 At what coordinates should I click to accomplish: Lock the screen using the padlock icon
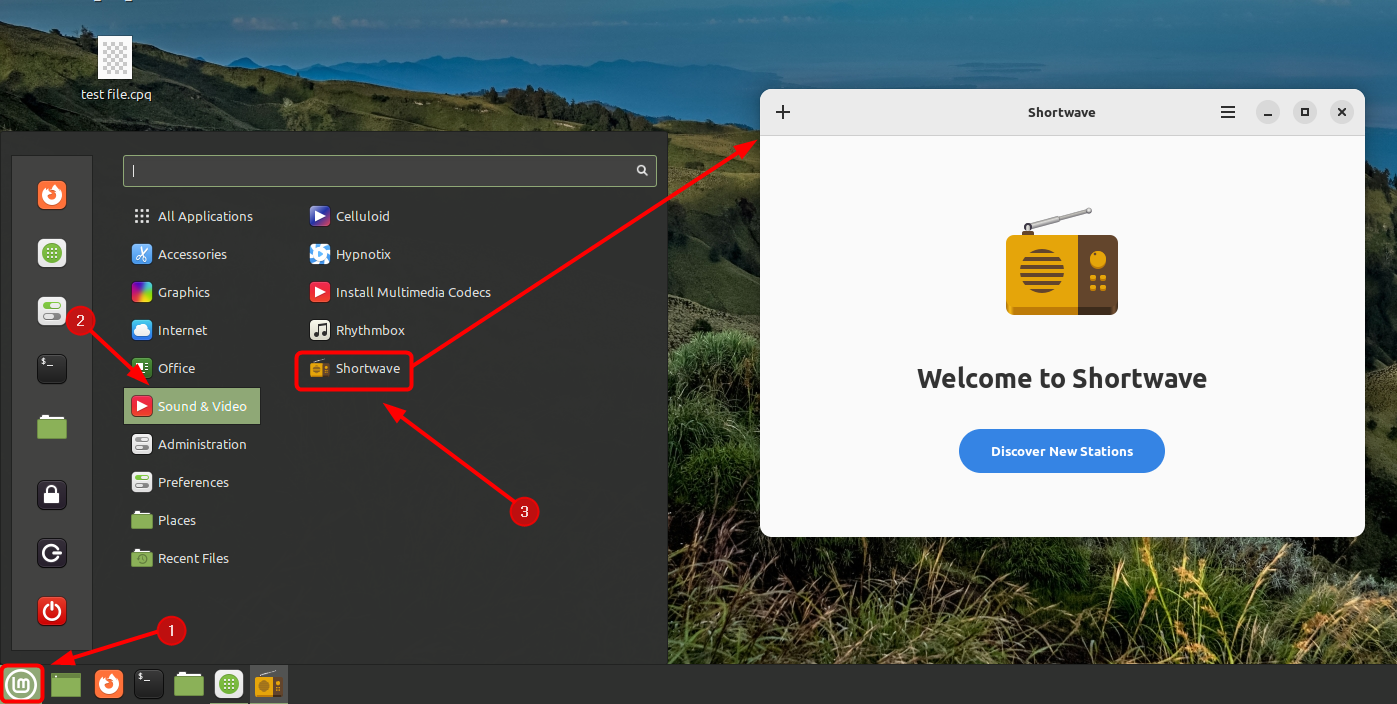tap(52, 494)
